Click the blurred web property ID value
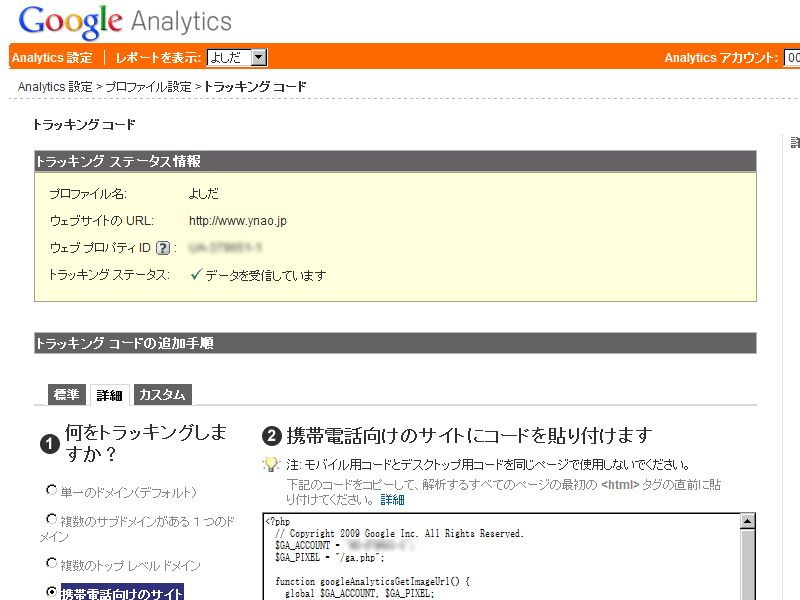This screenshot has height=600, width=800. pos(225,248)
